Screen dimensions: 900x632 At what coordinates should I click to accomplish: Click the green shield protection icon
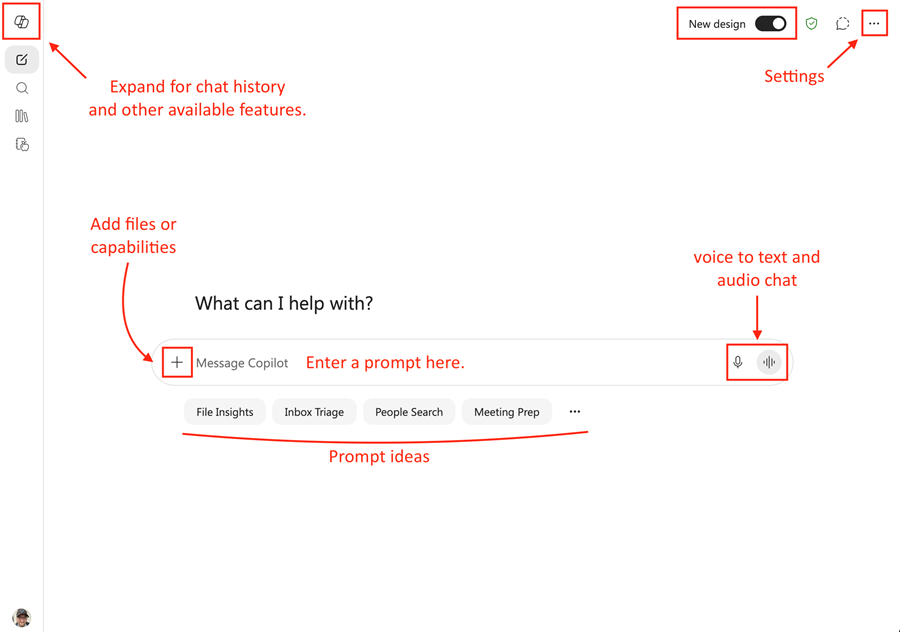tap(811, 24)
